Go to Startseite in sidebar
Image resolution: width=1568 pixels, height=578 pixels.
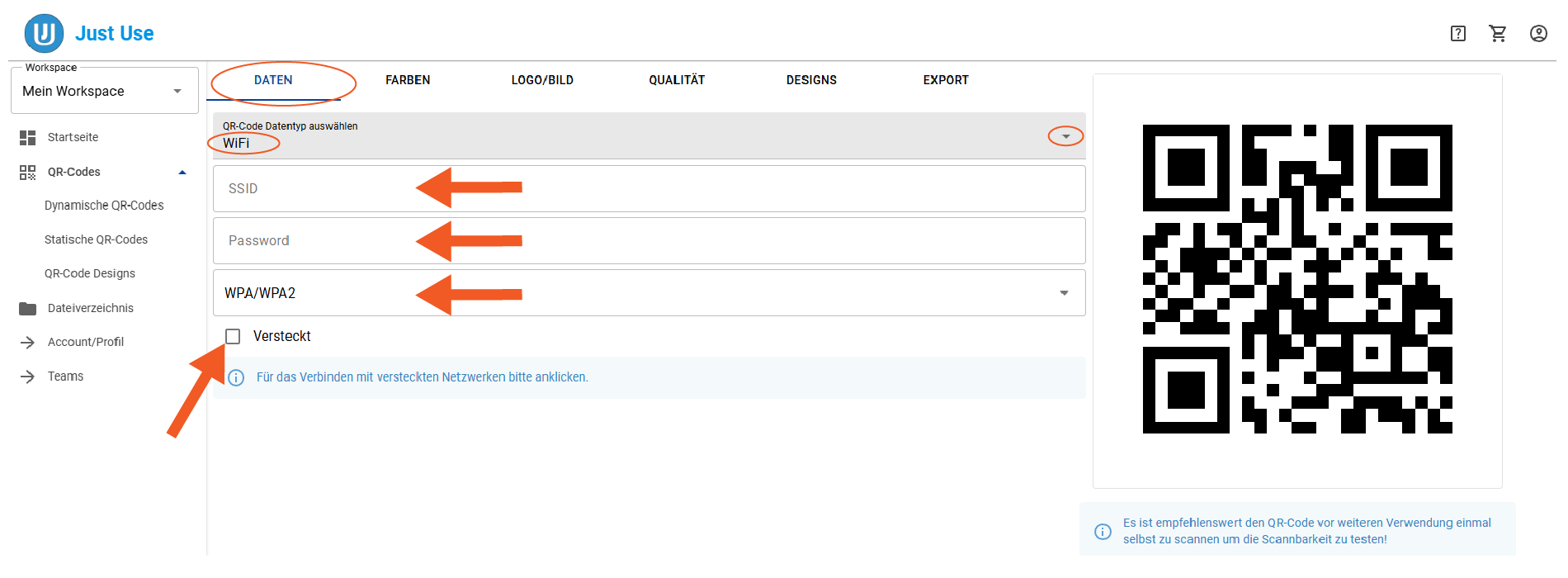coord(73,137)
